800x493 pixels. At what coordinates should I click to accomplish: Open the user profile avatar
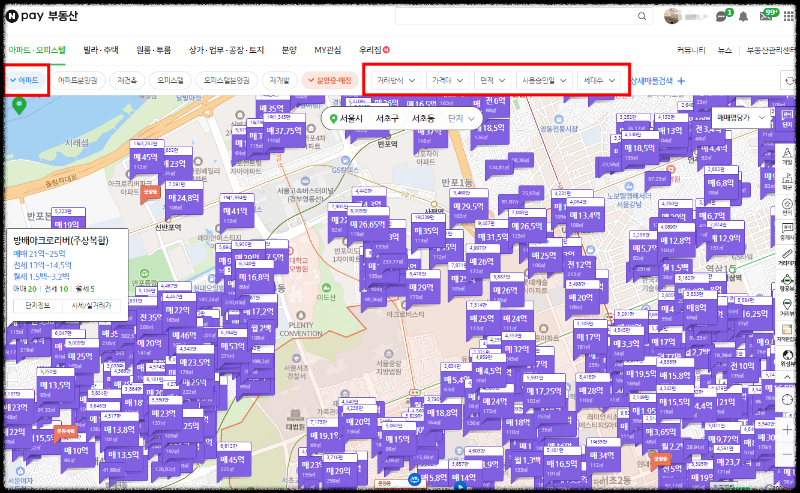(x=672, y=16)
